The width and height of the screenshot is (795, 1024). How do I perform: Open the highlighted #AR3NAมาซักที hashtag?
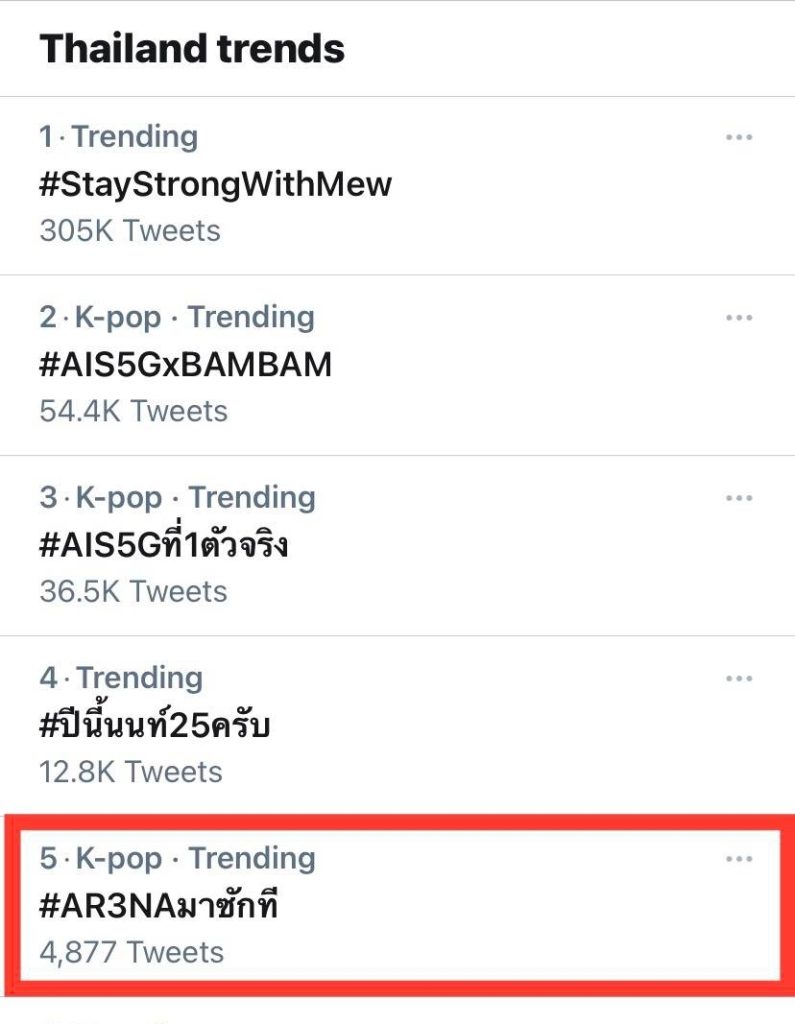(x=159, y=906)
